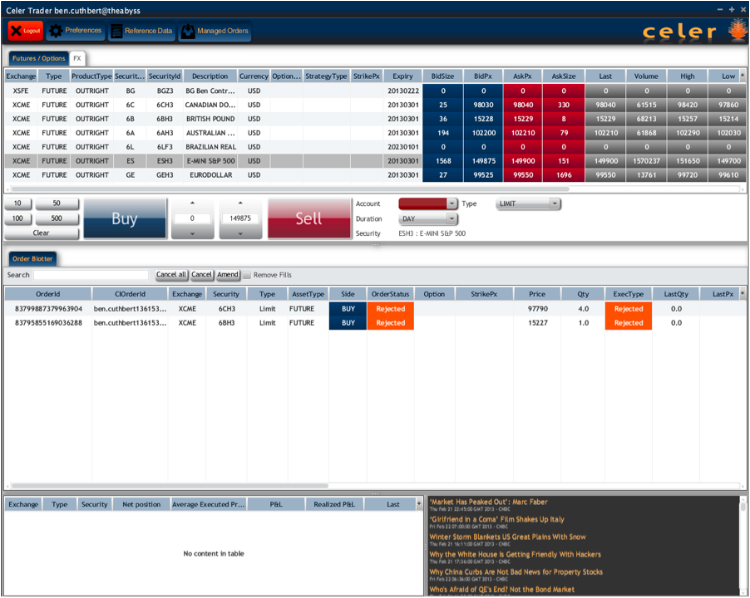
Task: Open market table column menu plus icon
Action: tap(742, 76)
